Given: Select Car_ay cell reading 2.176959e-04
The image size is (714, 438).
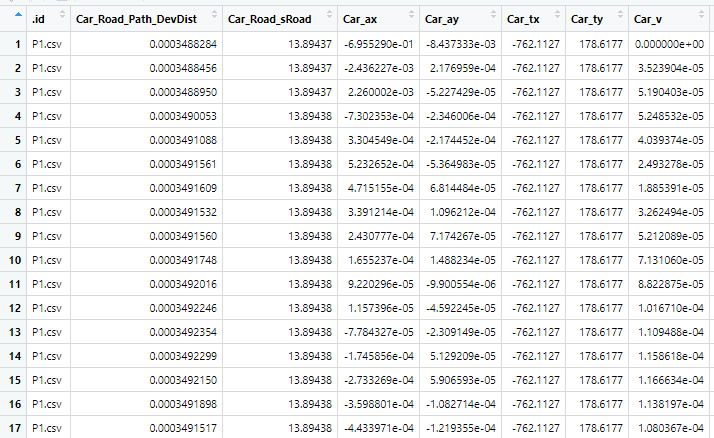Looking at the screenshot, I should click(x=461, y=68).
